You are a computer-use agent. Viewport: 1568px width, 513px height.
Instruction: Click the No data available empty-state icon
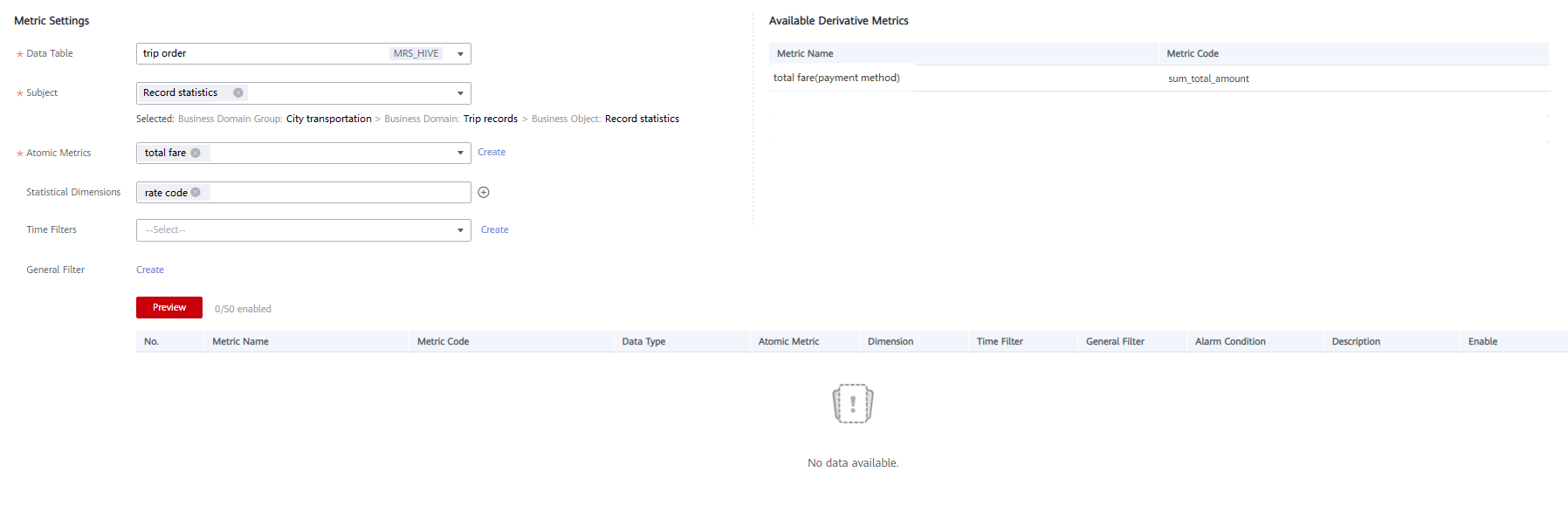pos(853,404)
